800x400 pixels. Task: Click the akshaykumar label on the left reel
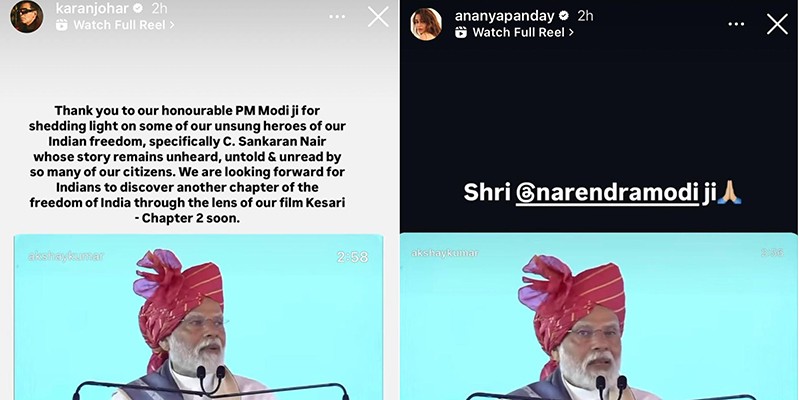point(66,256)
